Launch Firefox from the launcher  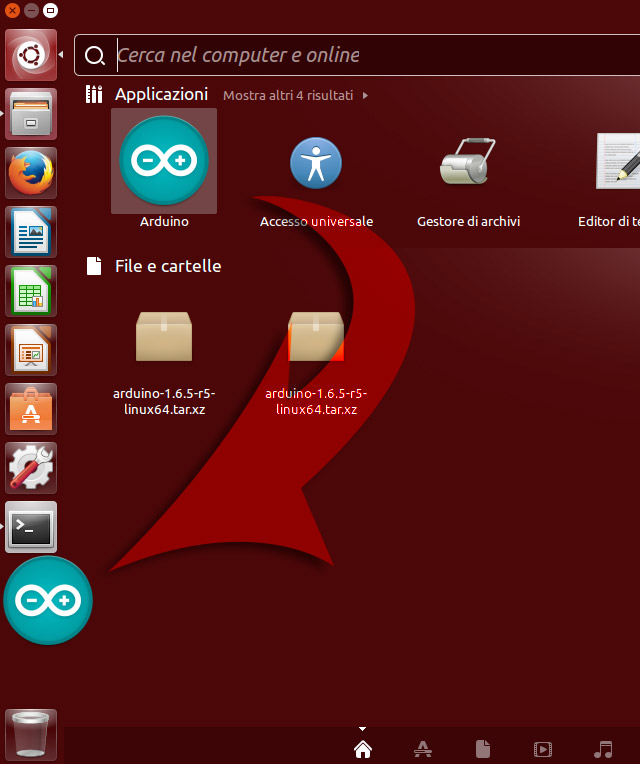(31, 173)
